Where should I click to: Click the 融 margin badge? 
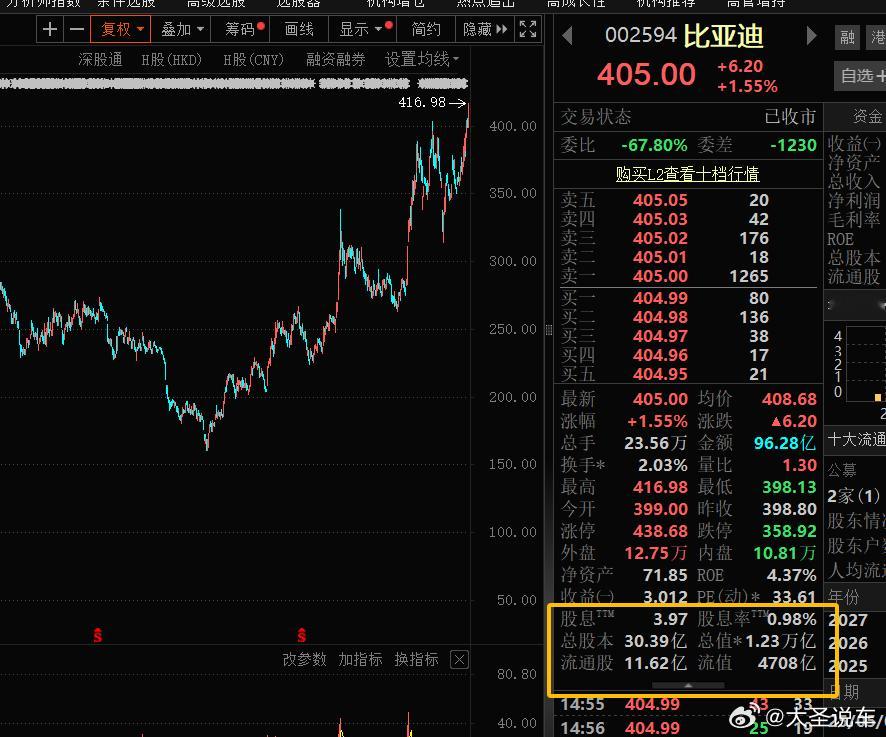tap(847, 37)
